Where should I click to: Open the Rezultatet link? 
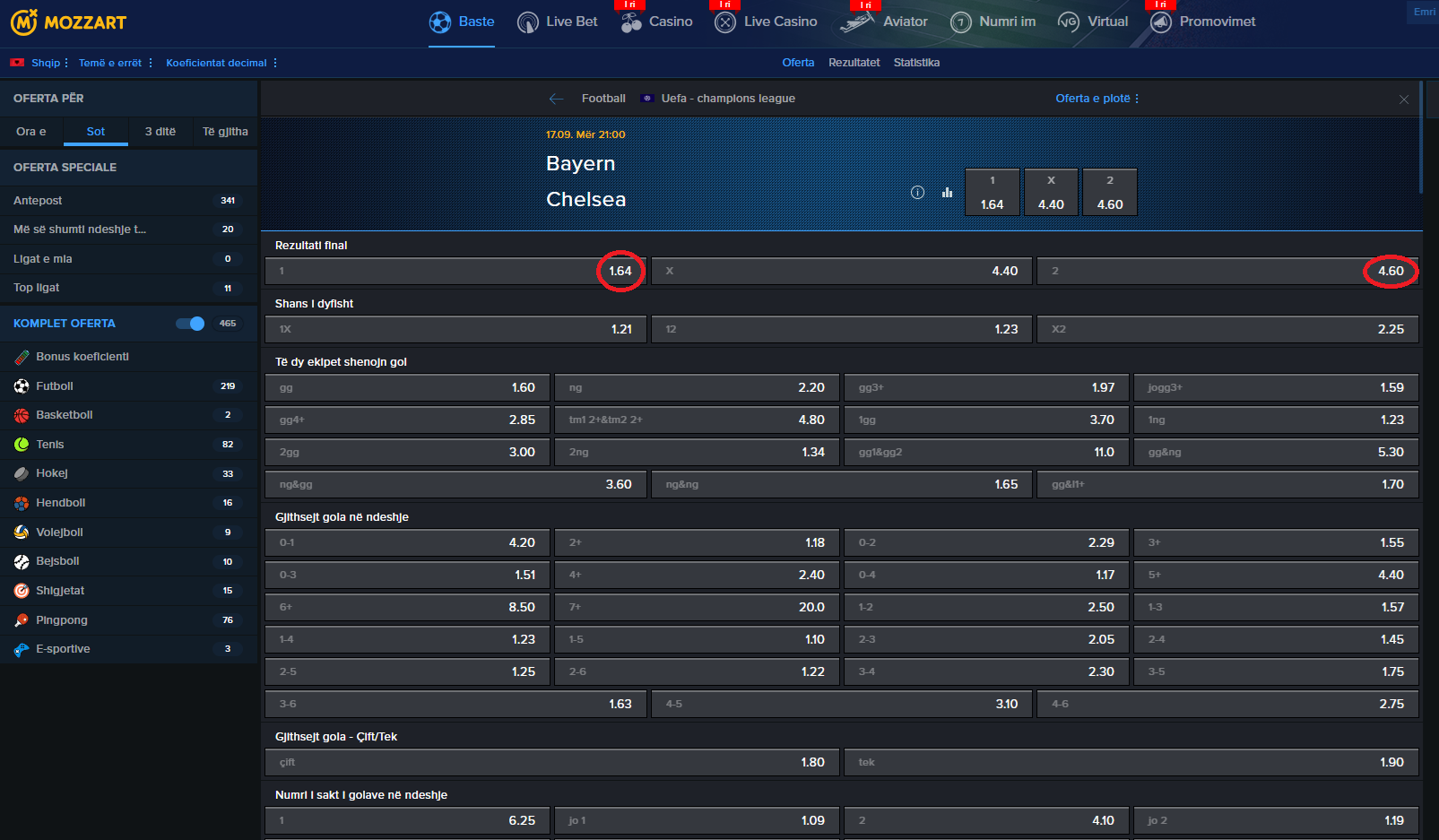coord(854,63)
